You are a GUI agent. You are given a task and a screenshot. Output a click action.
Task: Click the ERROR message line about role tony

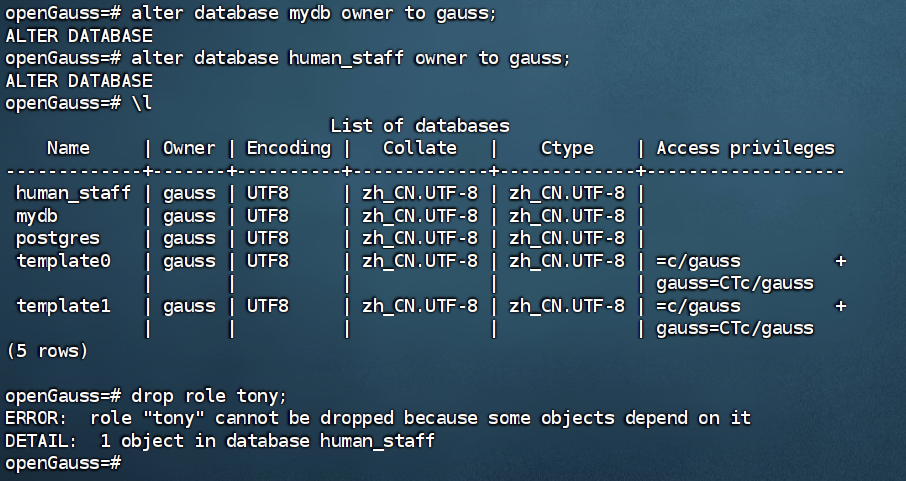coord(377,417)
